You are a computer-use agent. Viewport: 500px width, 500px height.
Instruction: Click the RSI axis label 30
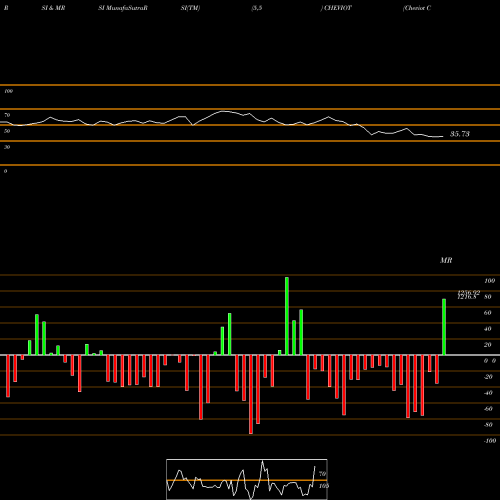(x=7, y=147)
